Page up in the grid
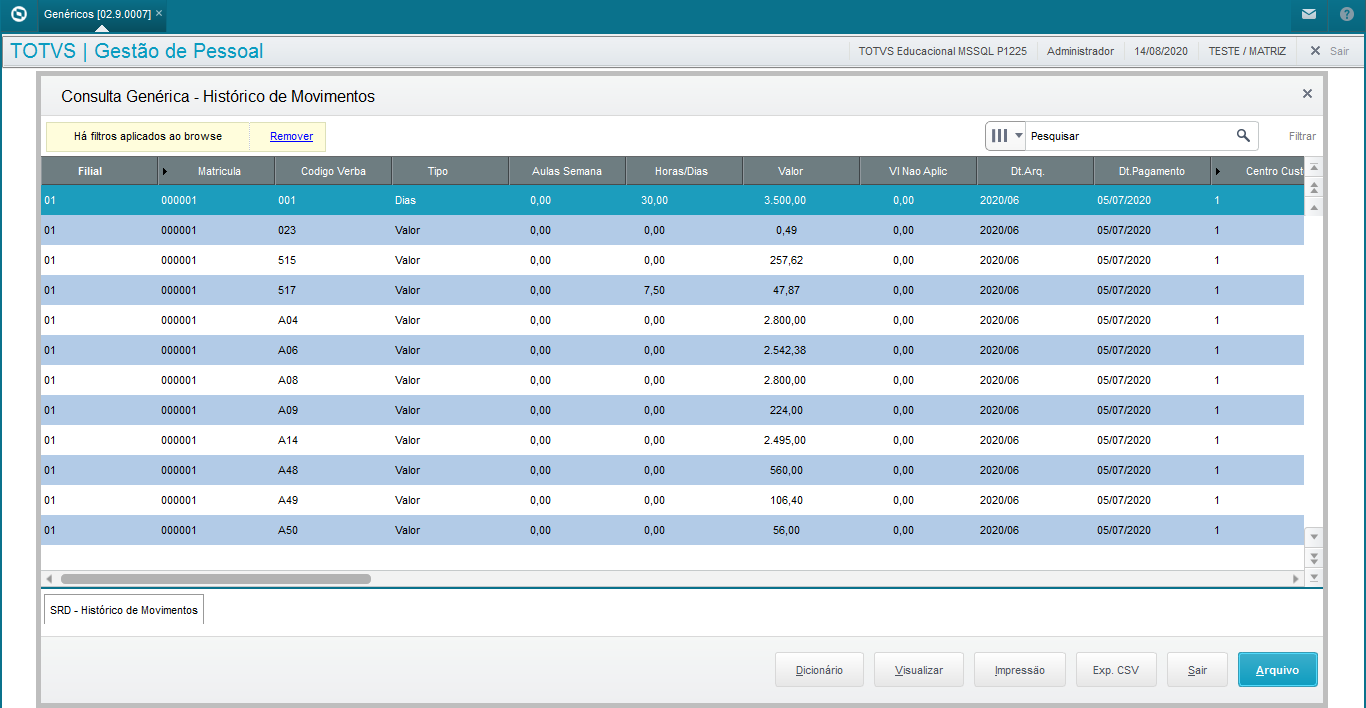 (x=1314, y=187)
